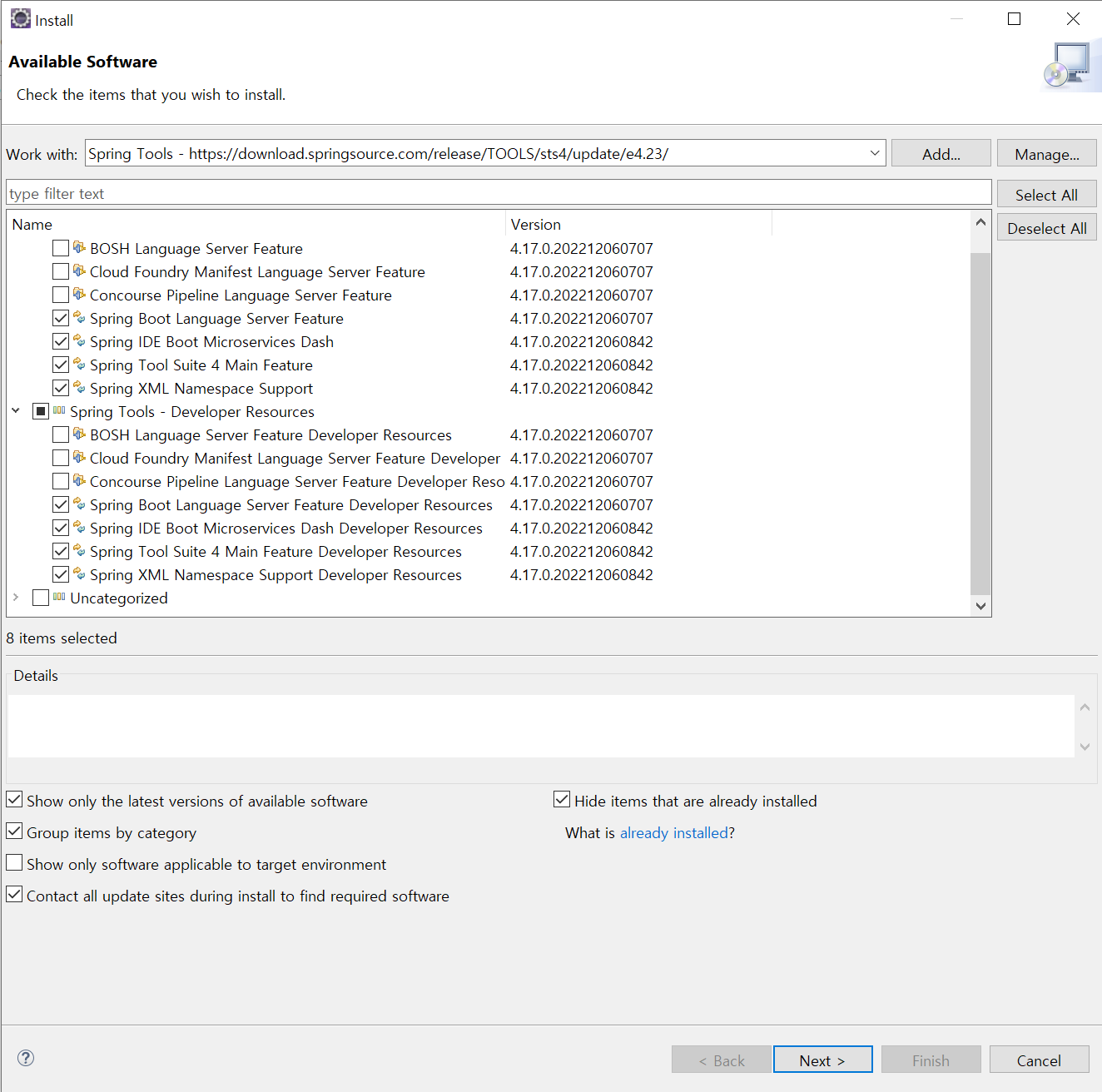
Task: Click the software list scroll down arrow
Action: click(980, 606)
